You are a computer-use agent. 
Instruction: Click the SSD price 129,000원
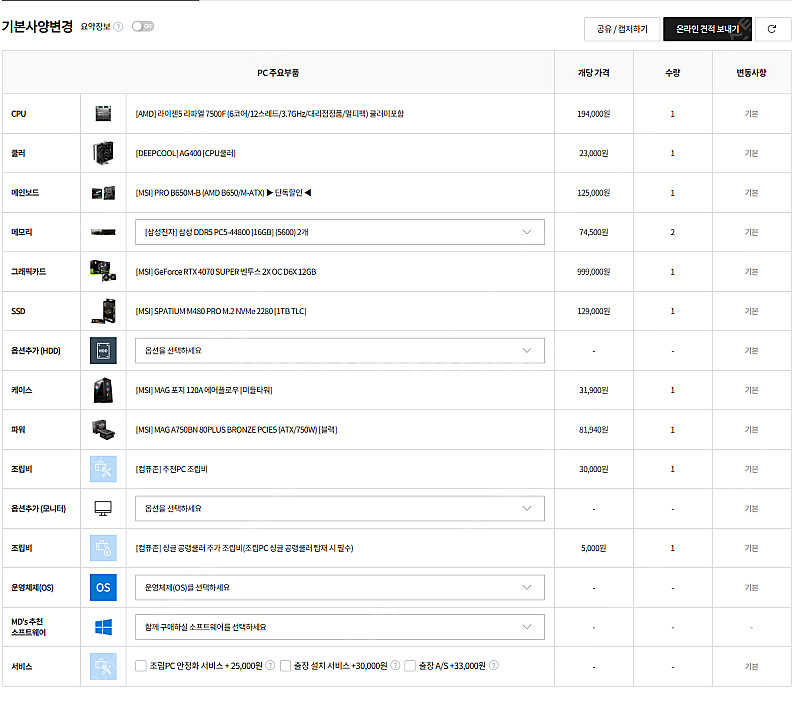pyautogui.click(x=593, y=311)
